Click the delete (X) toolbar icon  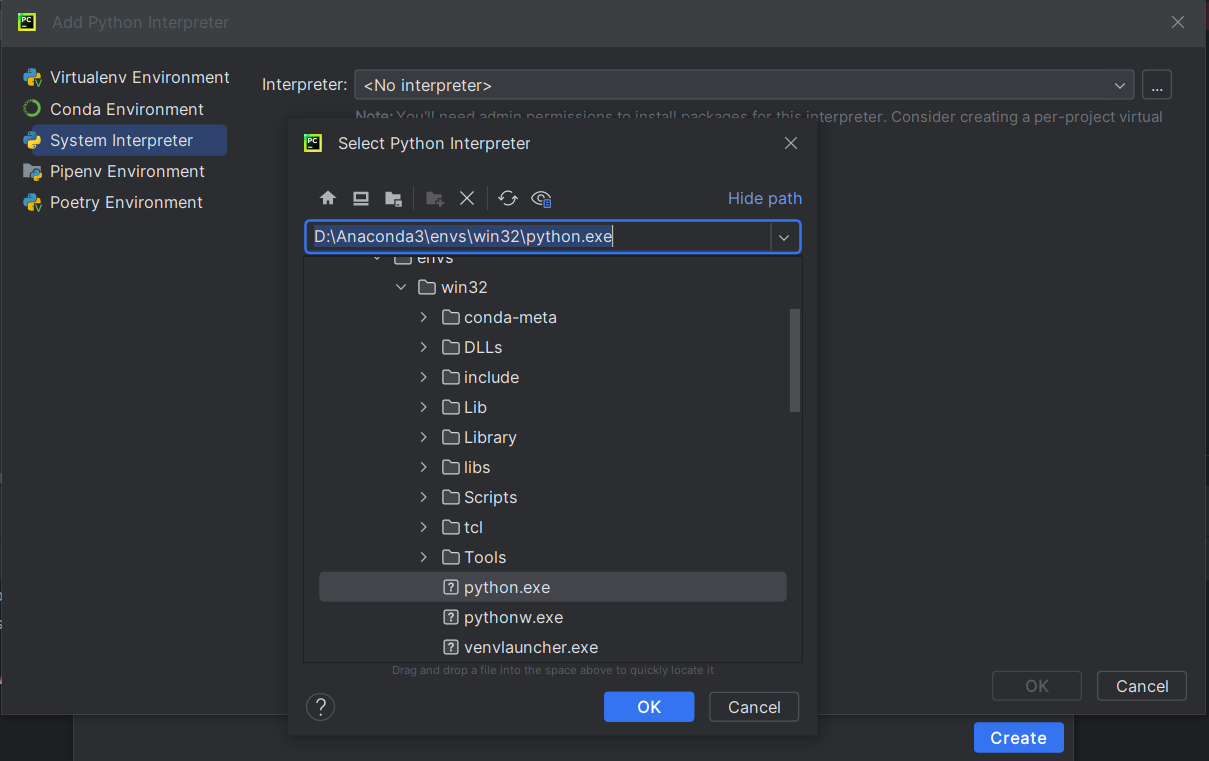(467, 198)
